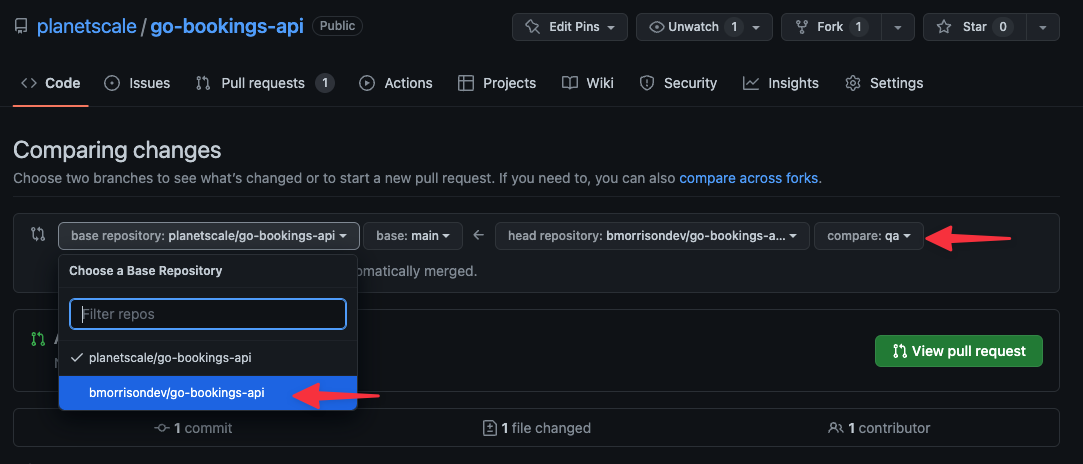Image resolution: width=1083 pixels, height=464 pixels.
Task: Open the planetscale owner link
Action: [x=86, y=27]
